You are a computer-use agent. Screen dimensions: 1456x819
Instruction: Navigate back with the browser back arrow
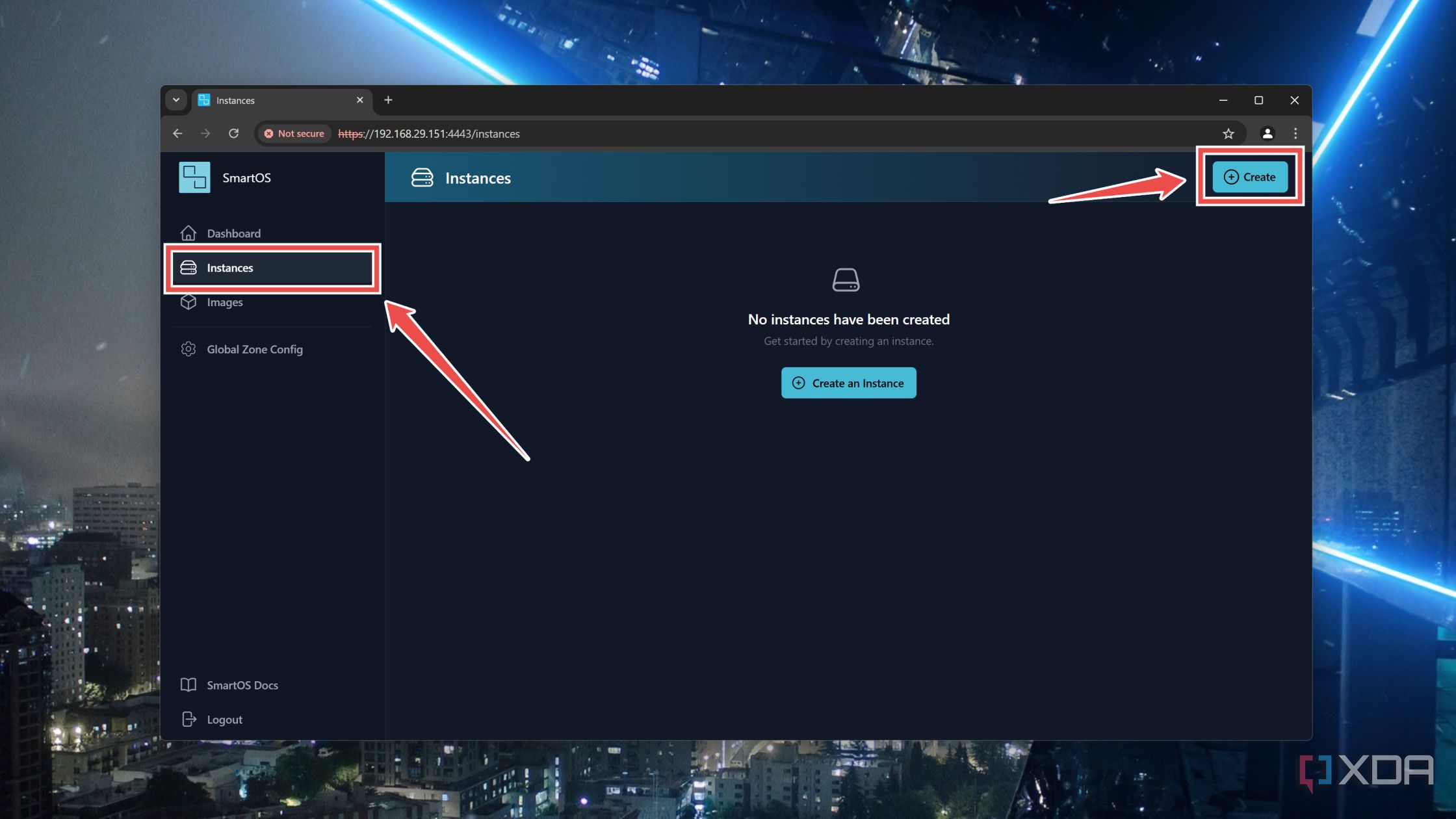(x=178, y=133)
